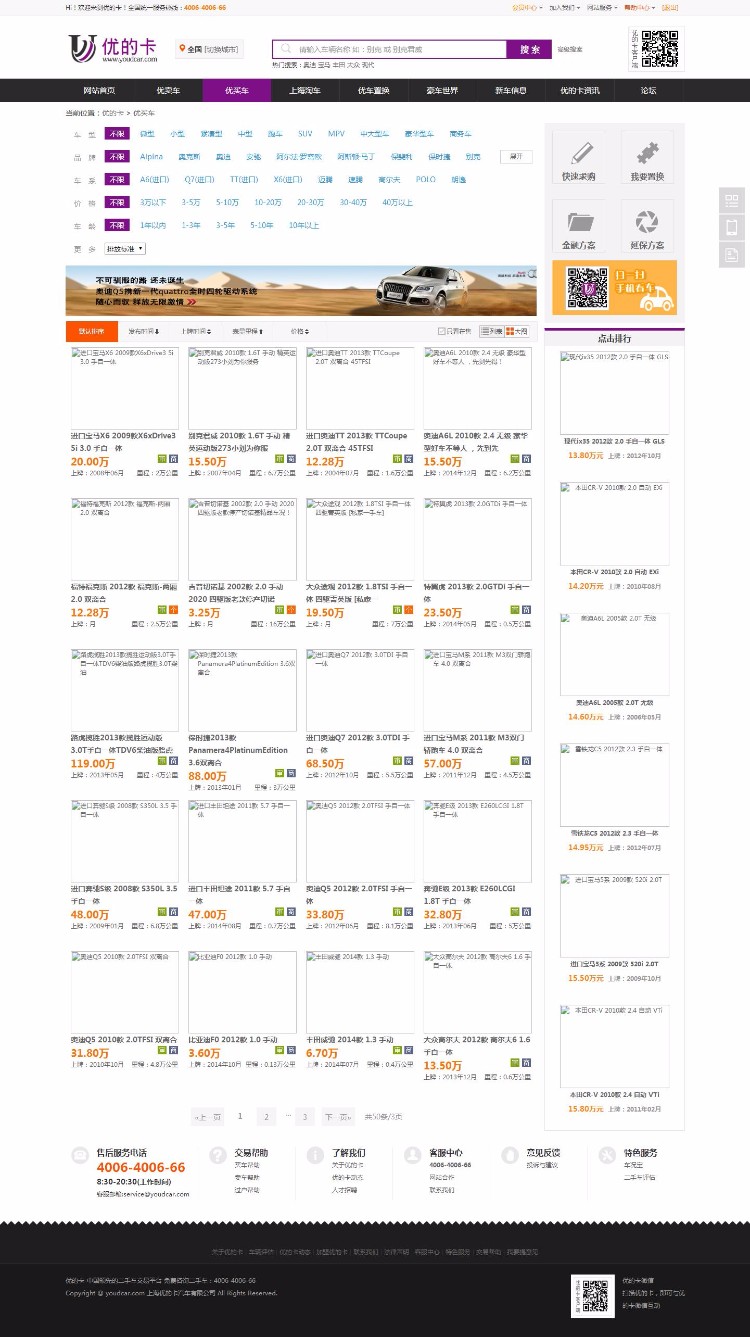Click the 交易帮助 question mark icon
This screenshot has width=750, height=1337.
click(x=218, y=1155)
